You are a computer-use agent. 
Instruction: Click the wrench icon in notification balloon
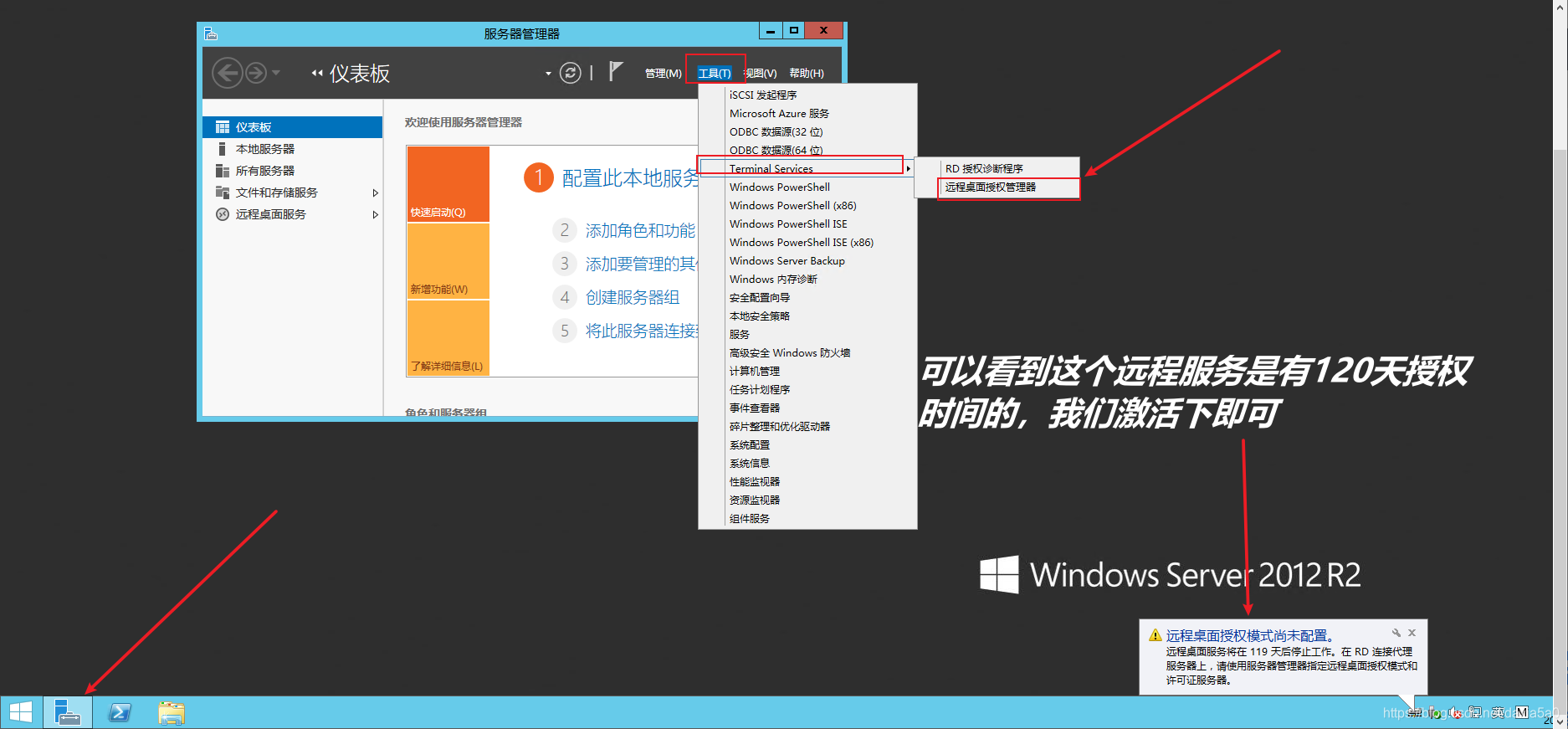1396,633
